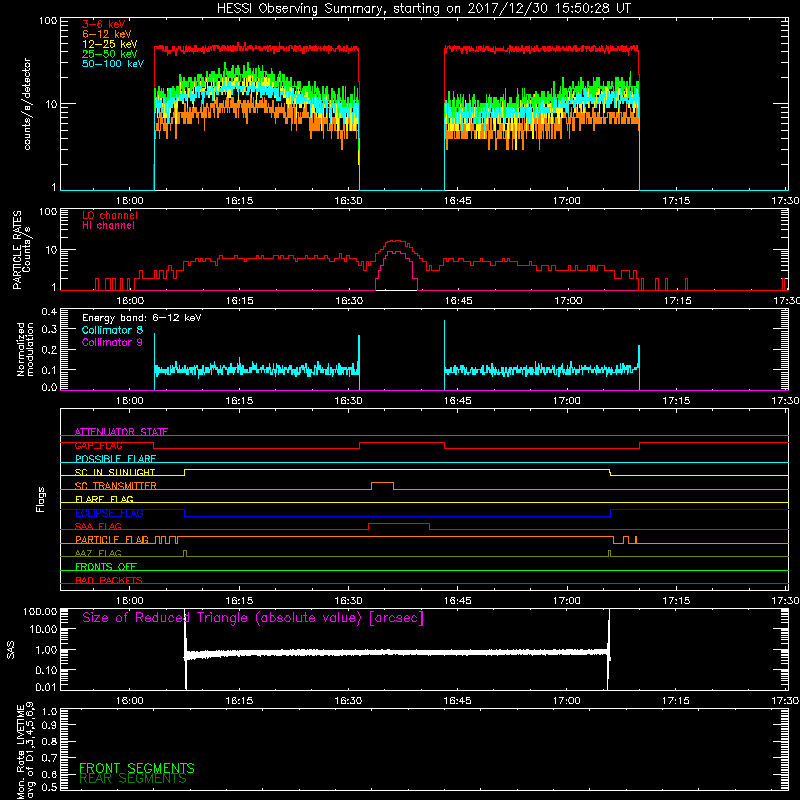
Task: Click the 'SAS' axis label
Action: click(x=10, y=650)
